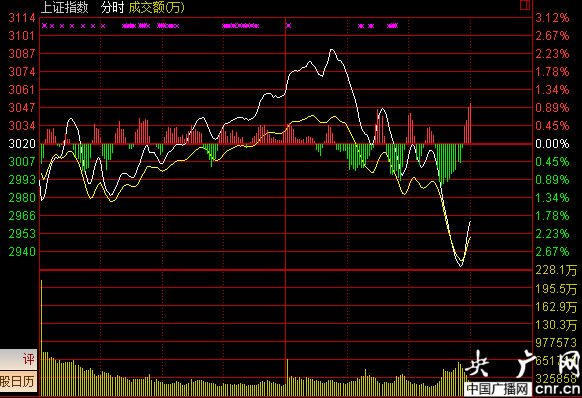582x398 pixels.
Task: Open the 股日历 calendar tab
Action: (19, 382)
